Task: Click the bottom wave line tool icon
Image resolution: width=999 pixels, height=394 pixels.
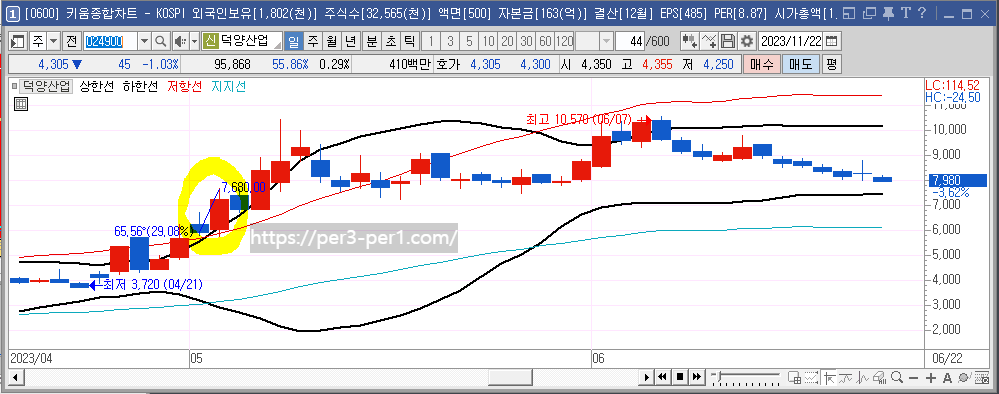Action: point(862,377)
